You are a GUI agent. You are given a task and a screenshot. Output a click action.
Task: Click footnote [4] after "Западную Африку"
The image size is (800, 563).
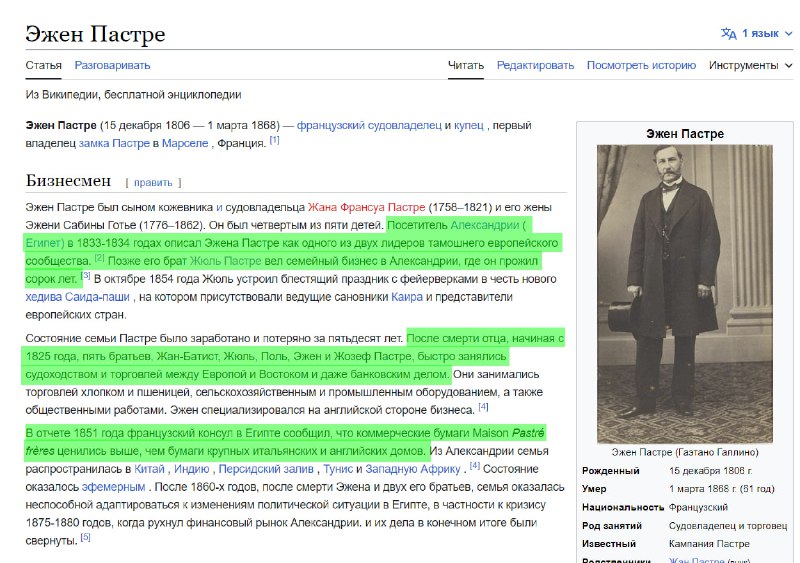[474, 466]
